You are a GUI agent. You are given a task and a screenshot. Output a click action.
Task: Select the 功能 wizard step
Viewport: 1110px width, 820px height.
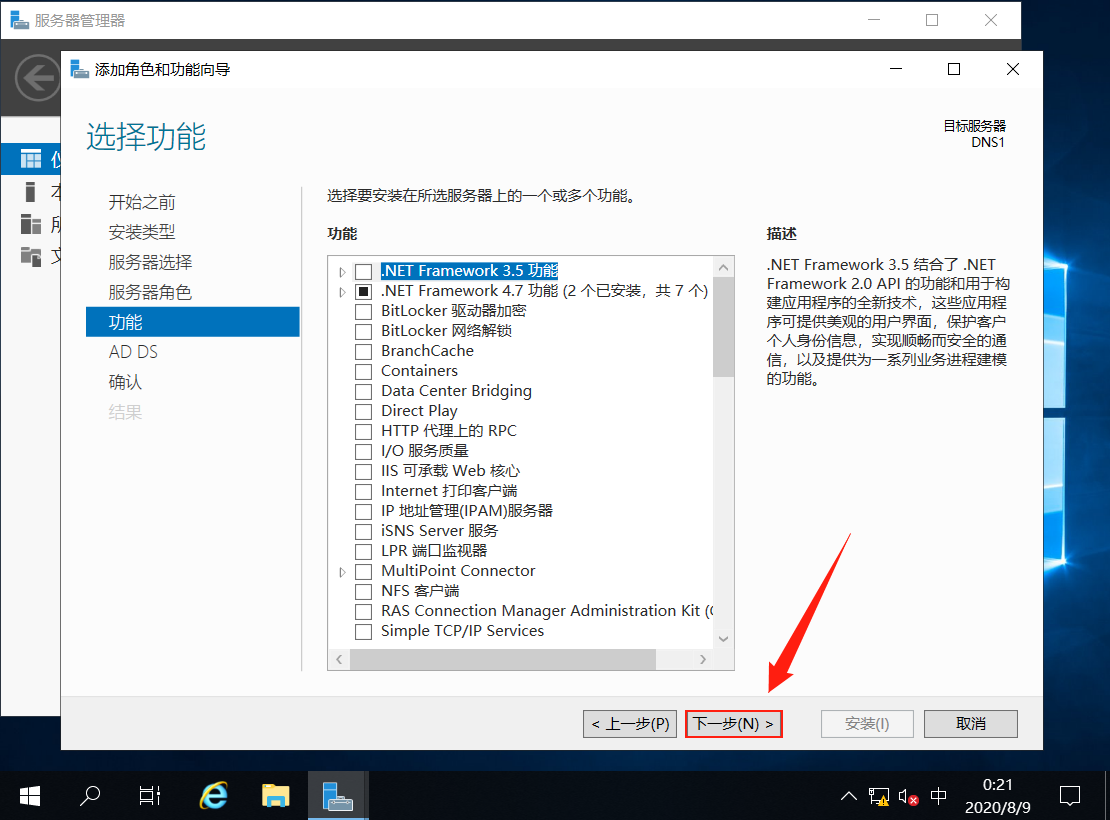point(193,322)
